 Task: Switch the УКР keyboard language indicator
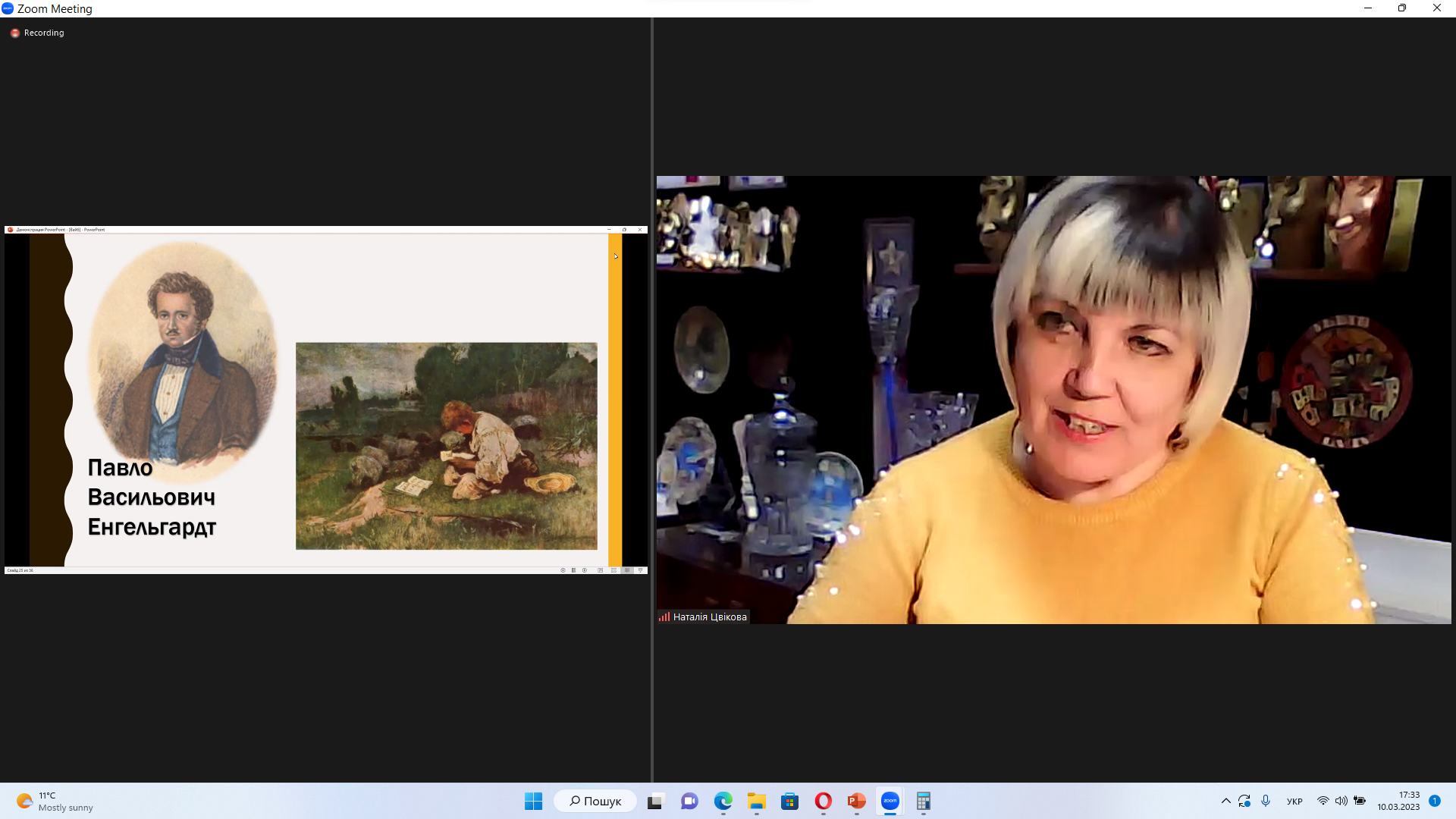1294,802
